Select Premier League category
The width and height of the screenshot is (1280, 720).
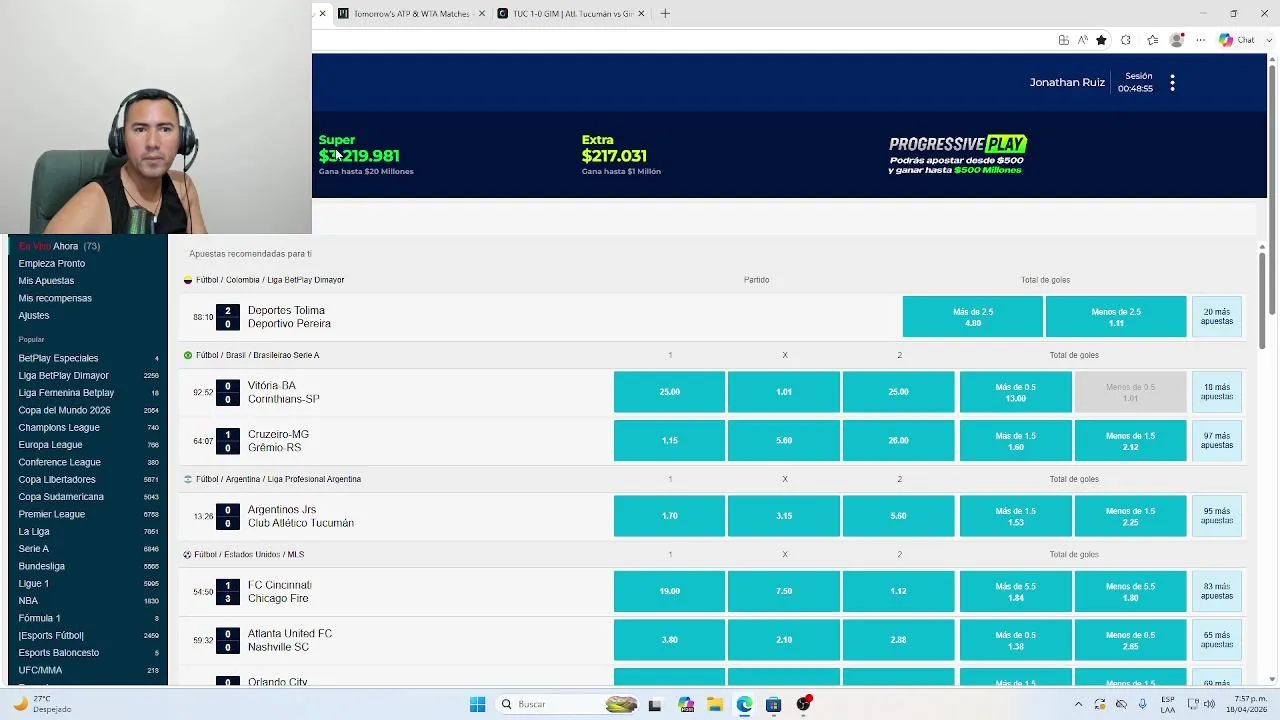[88, 514]
